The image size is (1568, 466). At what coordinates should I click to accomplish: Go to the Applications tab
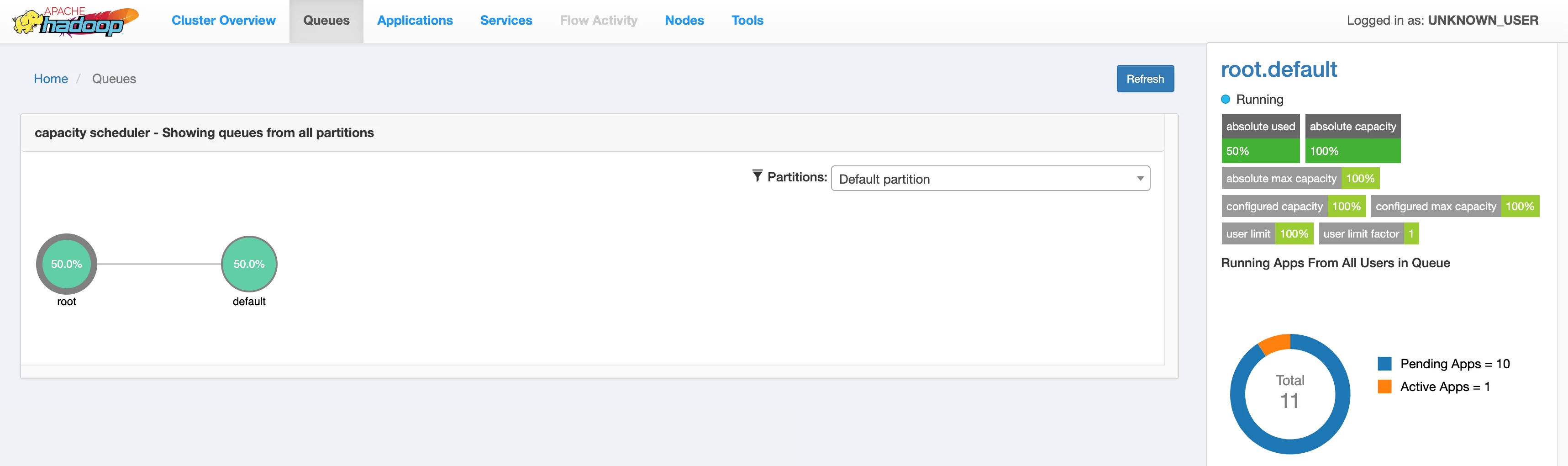pos(415,21)
